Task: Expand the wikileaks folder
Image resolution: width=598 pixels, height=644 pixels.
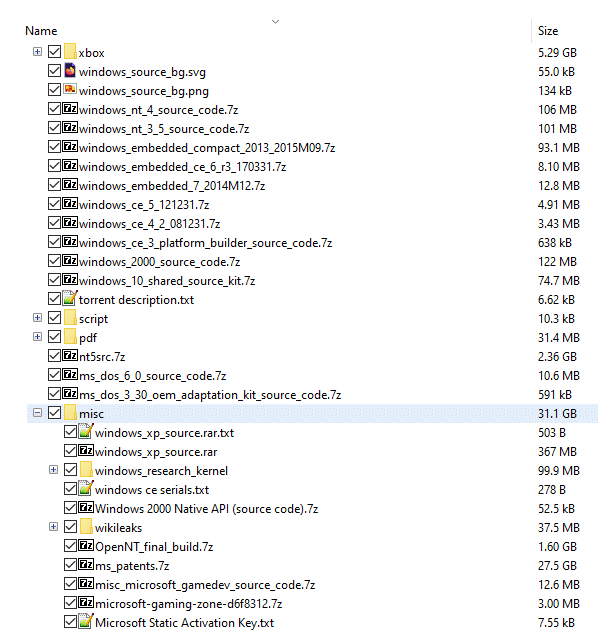Action: coord(53,527)
